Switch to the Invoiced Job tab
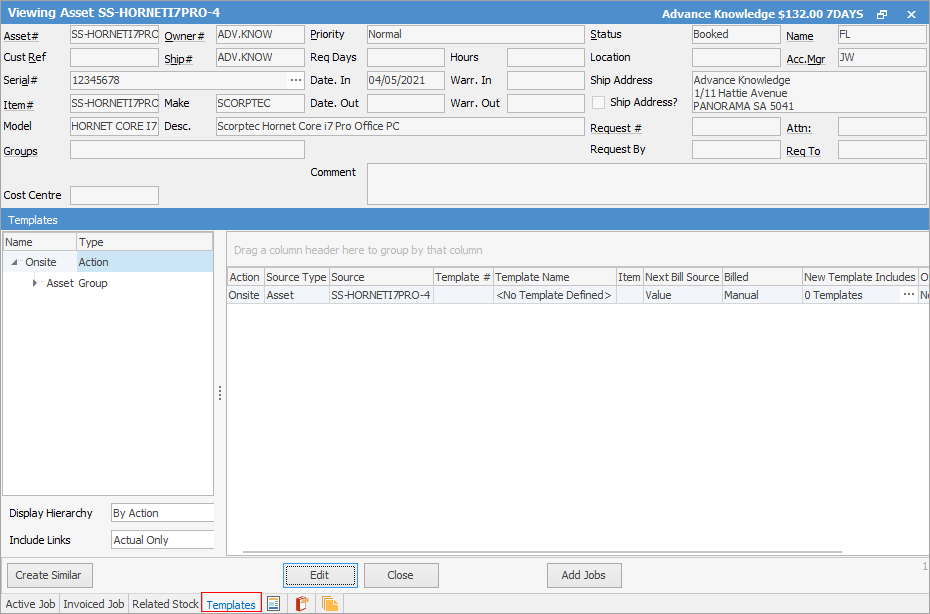This screenshot has width=930, height=614. [x=93, y=604]
